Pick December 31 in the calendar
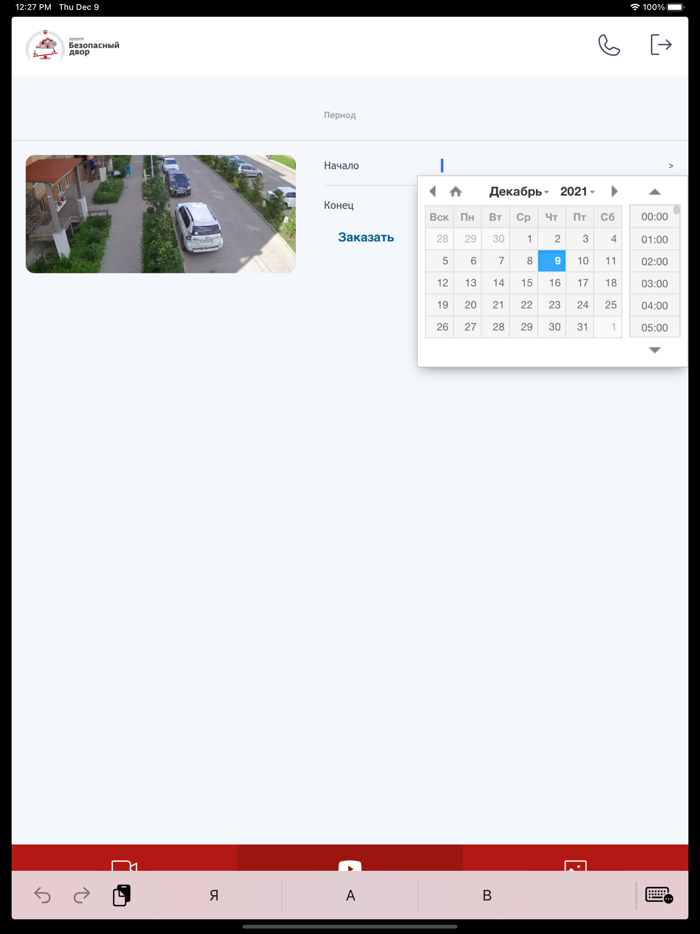700x934 pixels. [580, 327]
